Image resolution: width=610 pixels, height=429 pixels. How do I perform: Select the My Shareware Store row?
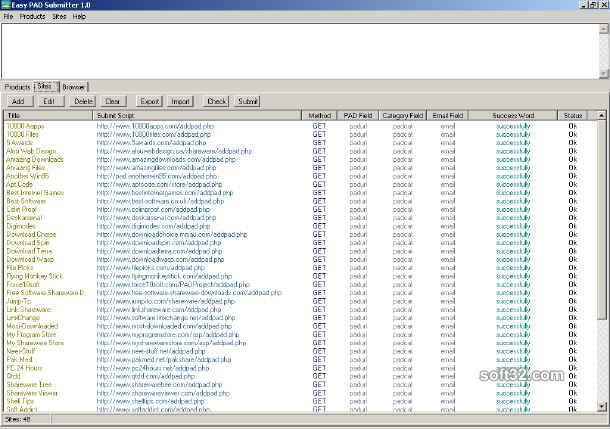tap(300, 343)
